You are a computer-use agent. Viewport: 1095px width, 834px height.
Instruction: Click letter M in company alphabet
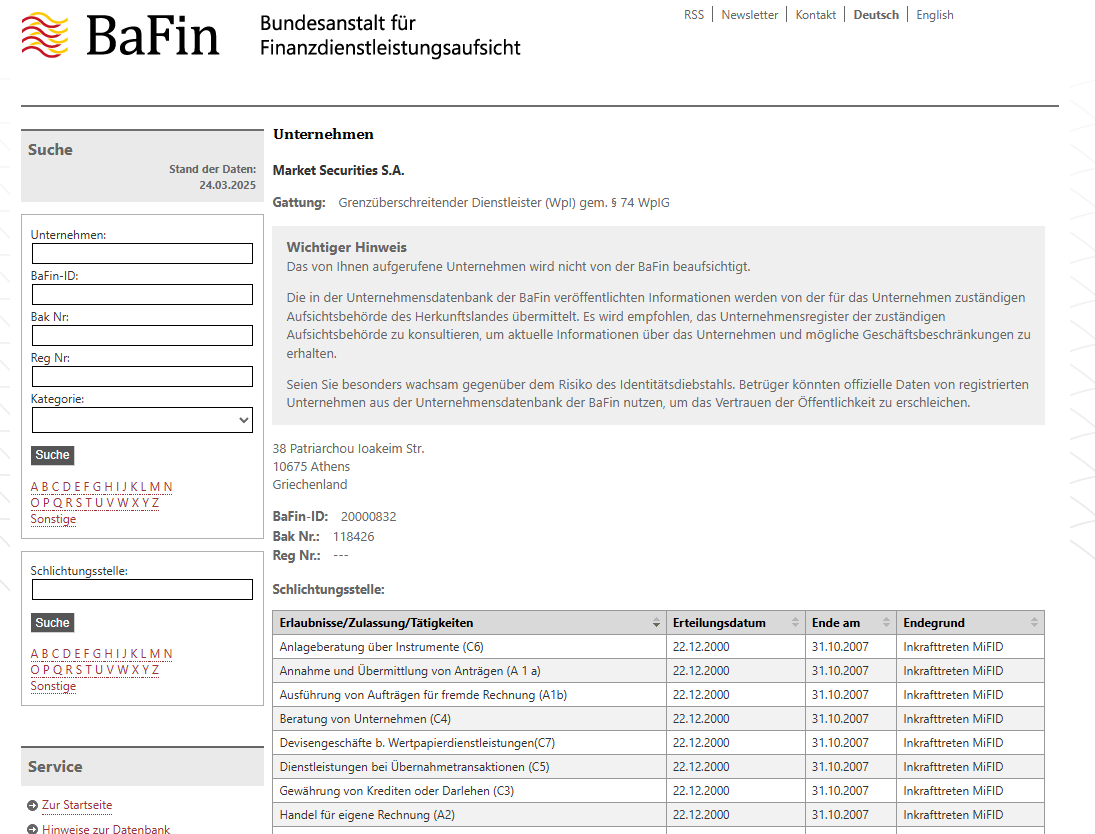pyautogui.click(x=155, y=487)
